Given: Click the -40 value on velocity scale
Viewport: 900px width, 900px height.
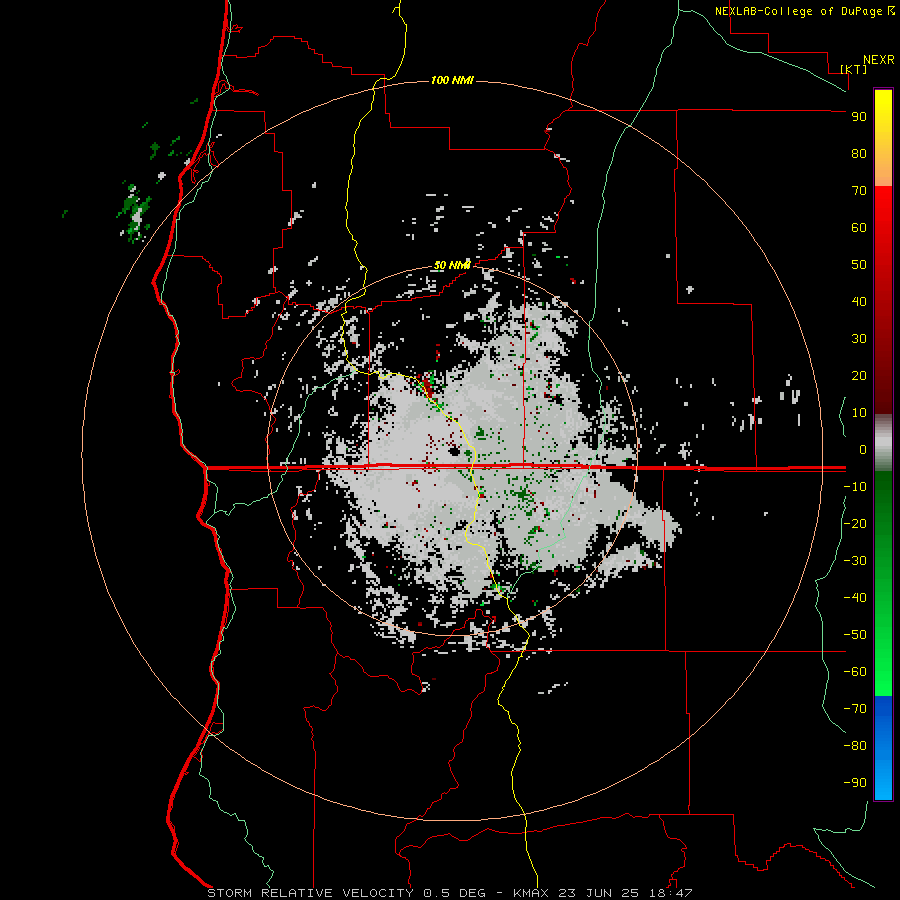Looking at the screenshot, I should 855,598.
